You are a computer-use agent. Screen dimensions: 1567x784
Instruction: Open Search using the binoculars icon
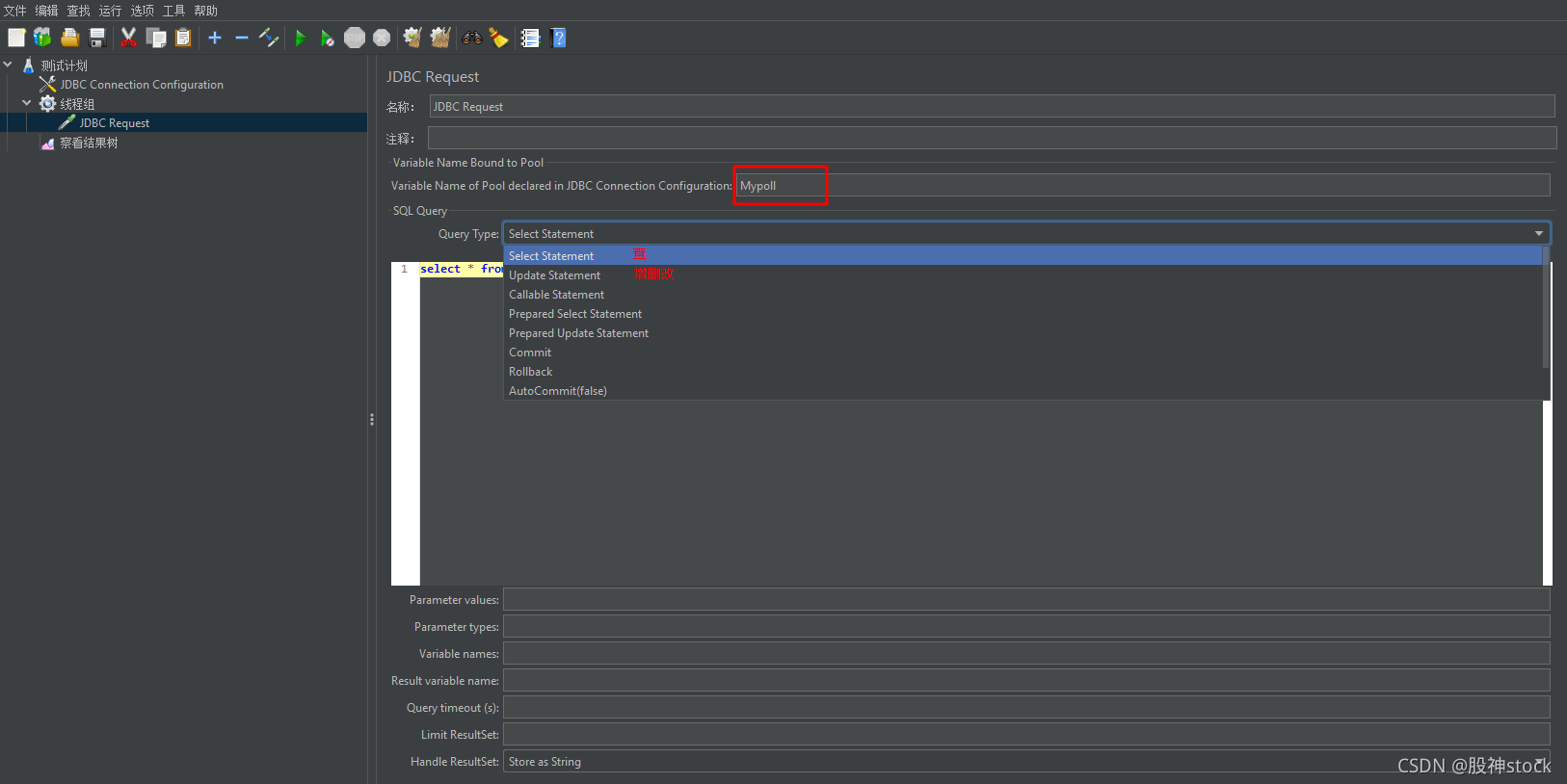[472, 38]
